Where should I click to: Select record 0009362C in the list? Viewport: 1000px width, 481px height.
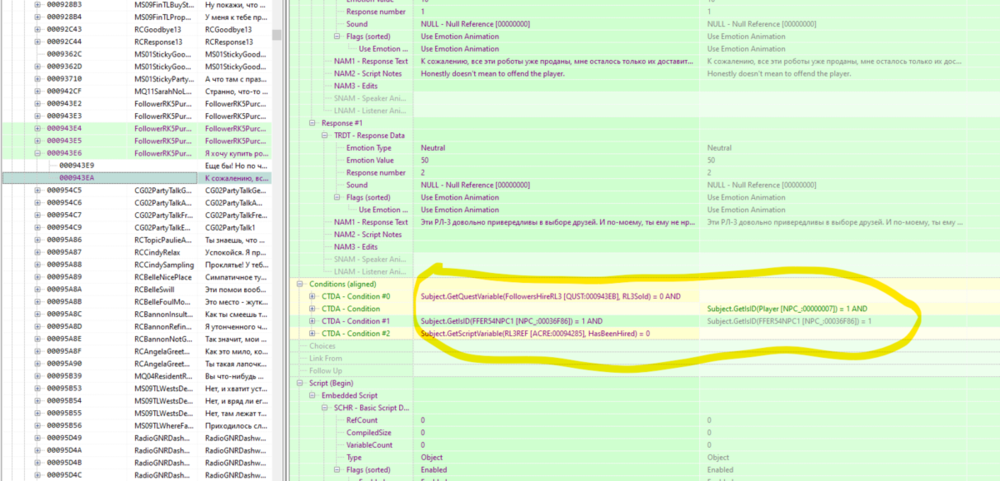64,54
